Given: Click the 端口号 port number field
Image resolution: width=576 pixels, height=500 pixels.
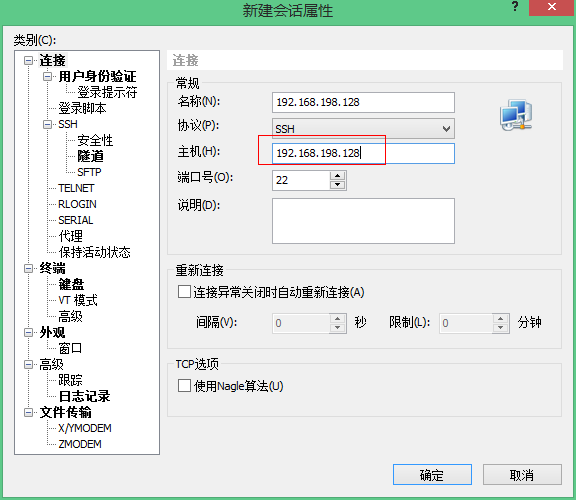Looking at the screenshot, I should click(301, 180).
